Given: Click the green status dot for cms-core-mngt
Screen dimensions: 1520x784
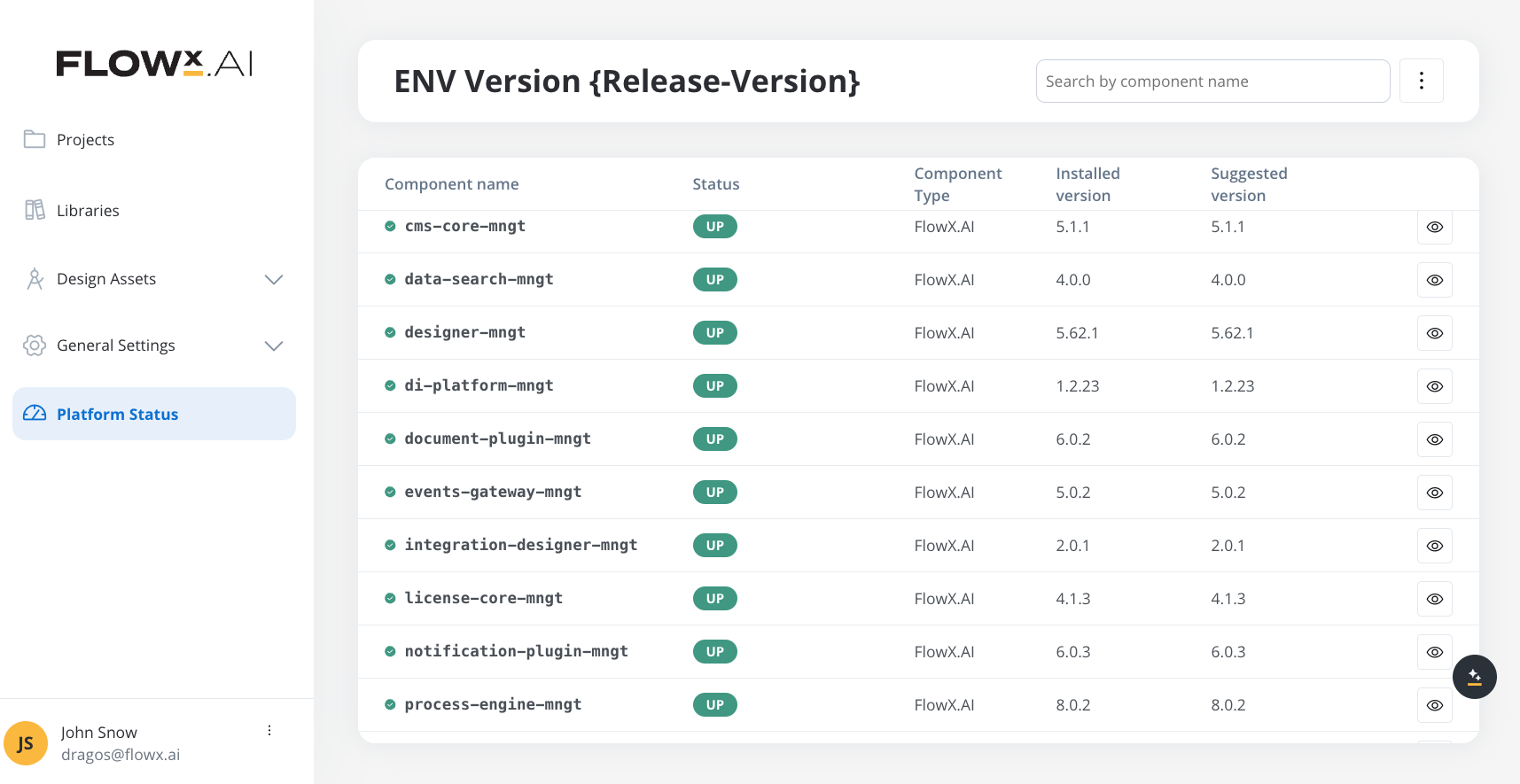Looking at the screenshot, I should [390, 227].
